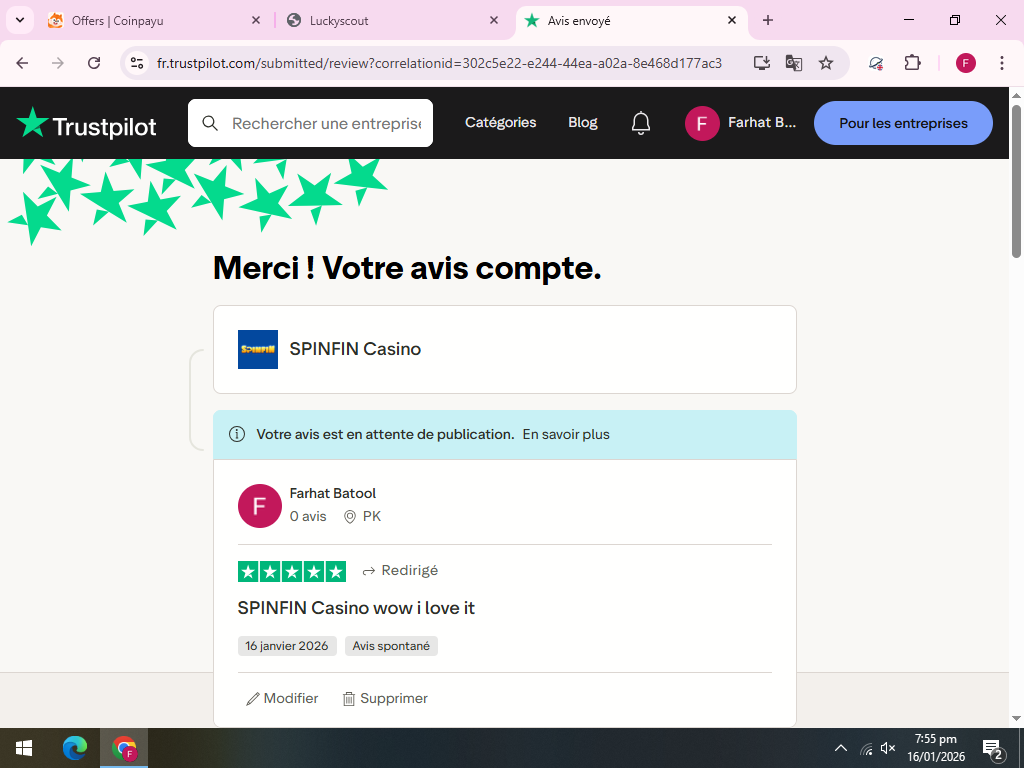
Task: Open the taskbar clock and date
Action: tap(936, 748)
